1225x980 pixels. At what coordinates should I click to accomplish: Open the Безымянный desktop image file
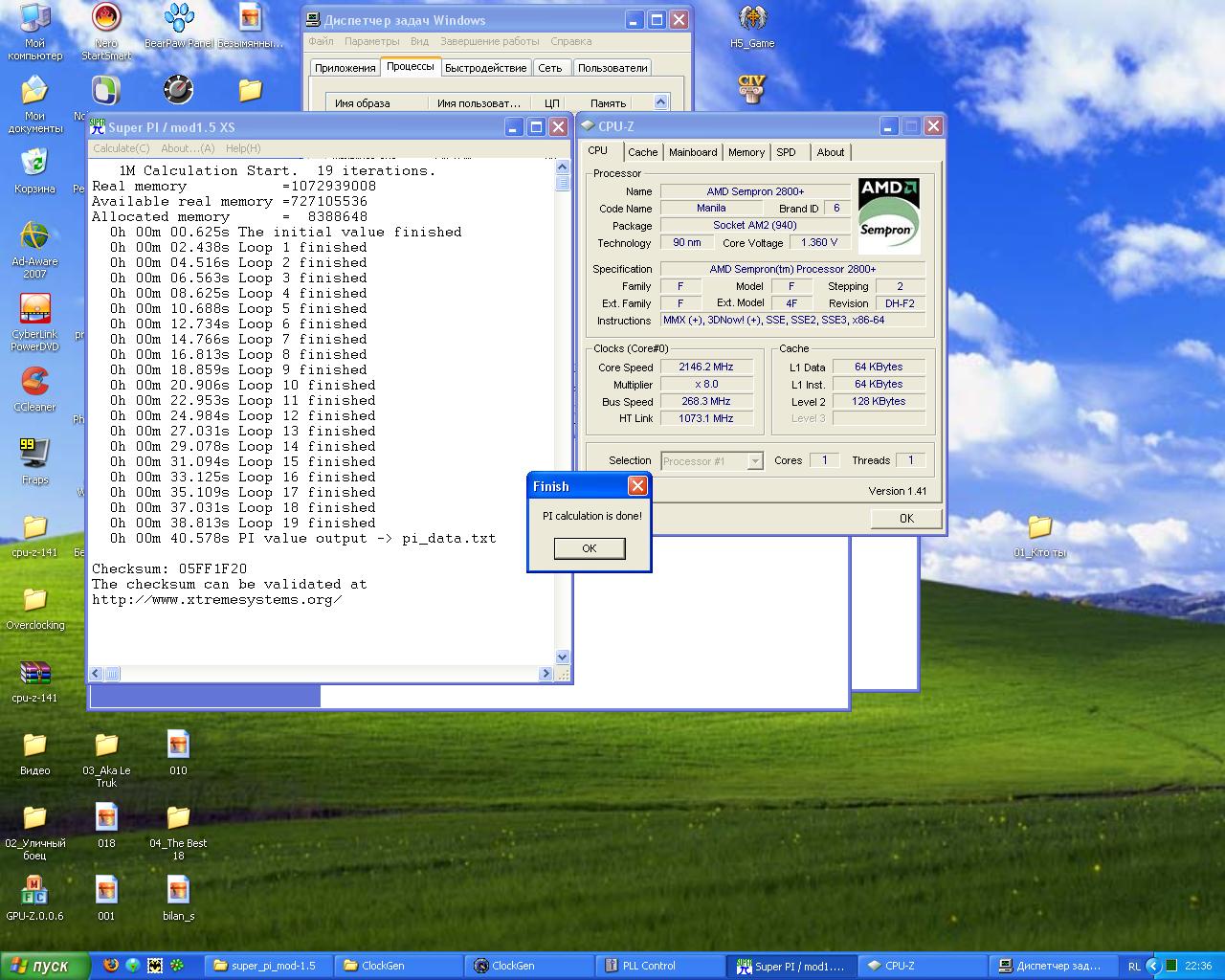click(250, 27)
